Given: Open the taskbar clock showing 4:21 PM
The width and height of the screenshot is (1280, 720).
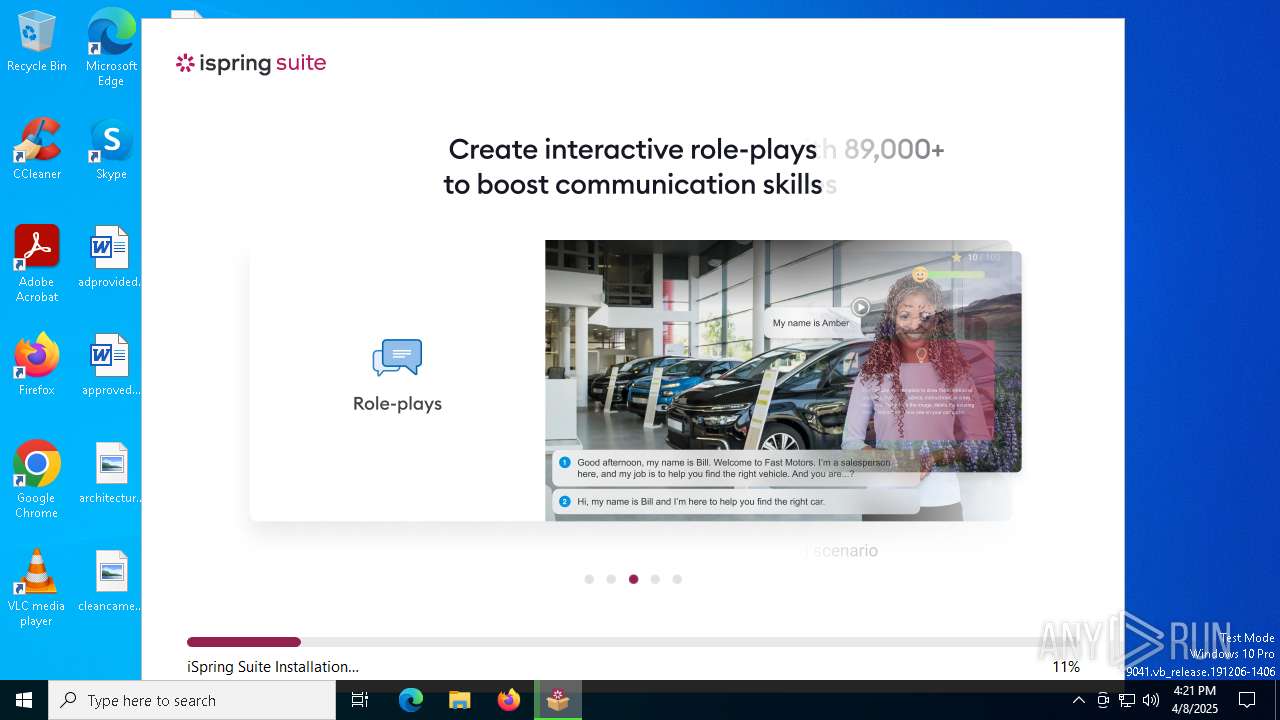Looking at the screenshot, I should [1195, 700].
